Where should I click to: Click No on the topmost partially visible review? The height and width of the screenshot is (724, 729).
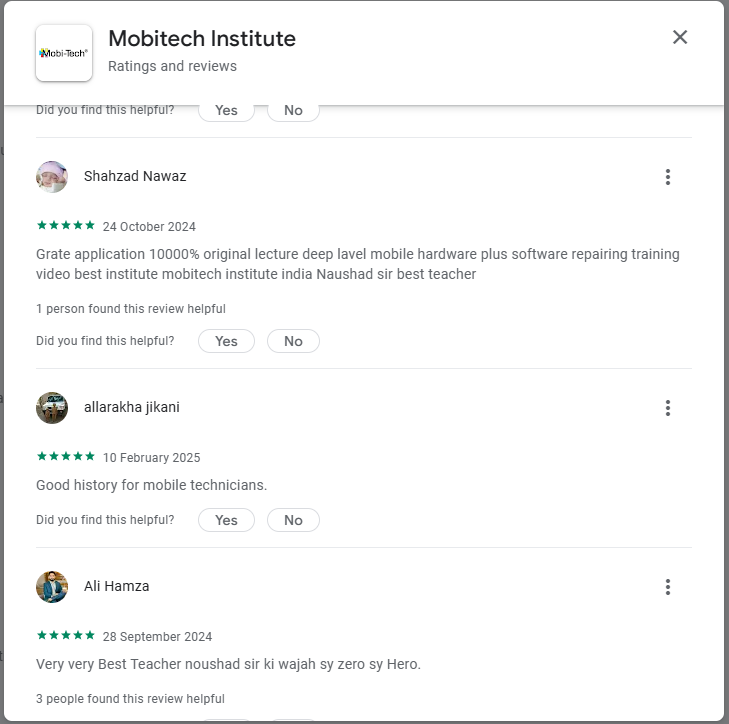293,110
